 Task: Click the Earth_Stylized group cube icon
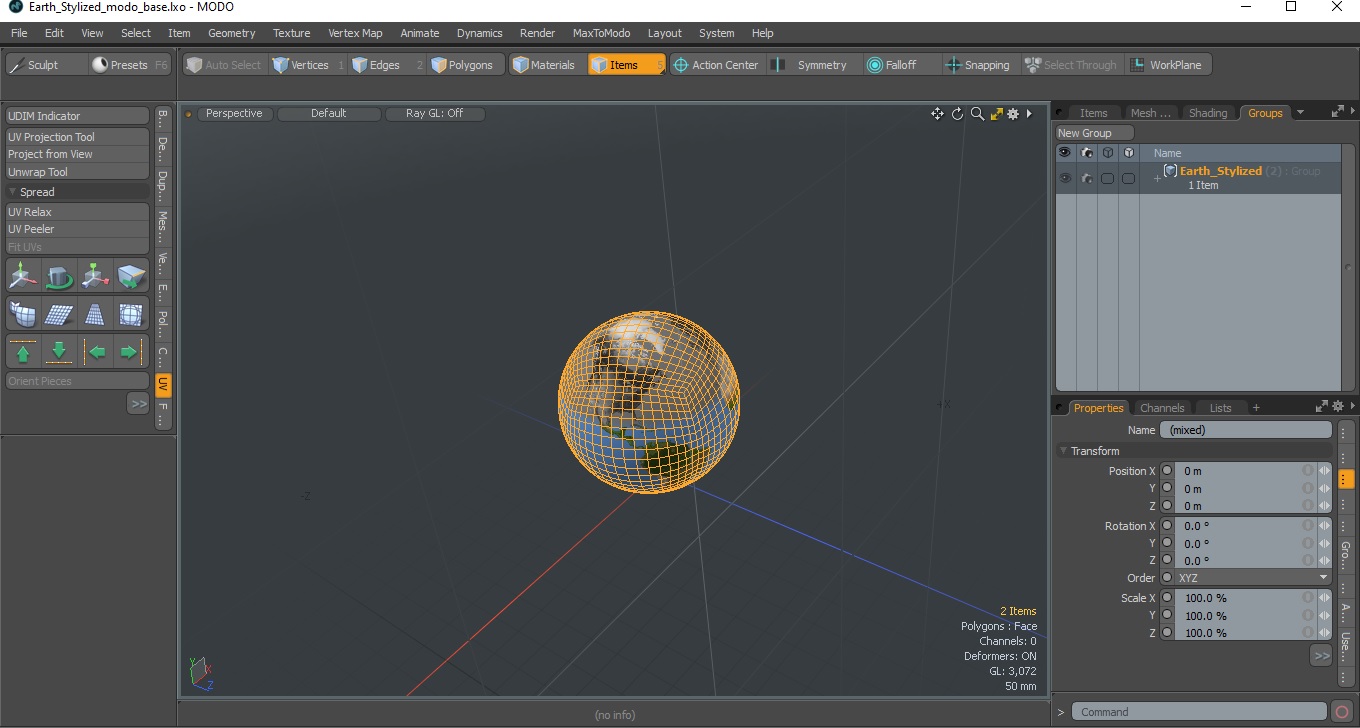click(x=1170, y=171)
